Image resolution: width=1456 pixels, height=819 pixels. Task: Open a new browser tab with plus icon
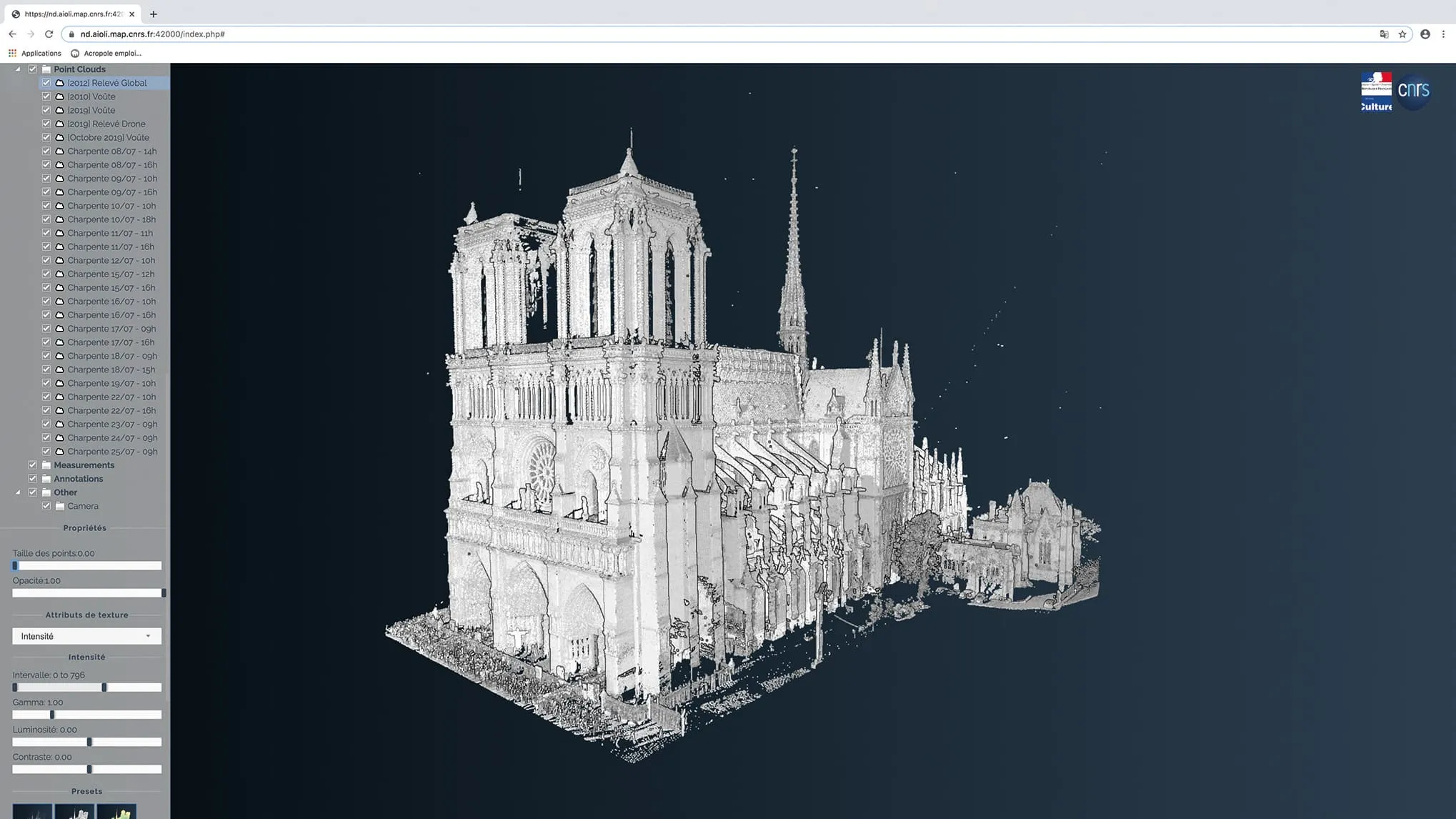[x=153, y=14]
